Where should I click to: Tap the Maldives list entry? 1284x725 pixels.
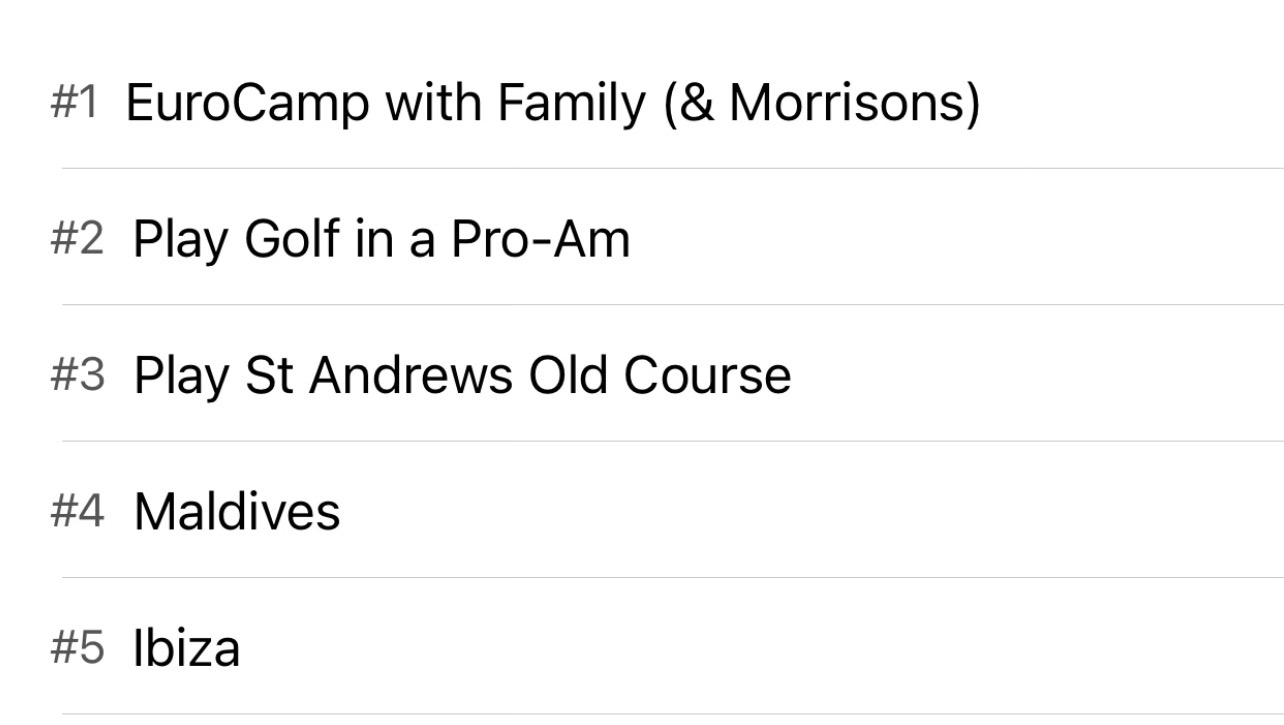tap(642, 511)
